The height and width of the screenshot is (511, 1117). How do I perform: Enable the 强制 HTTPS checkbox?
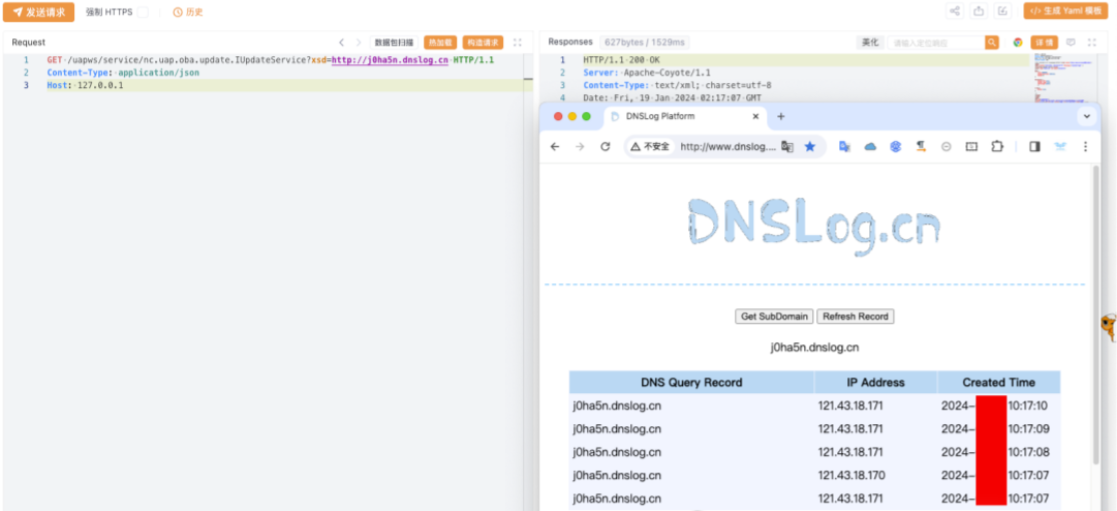tap(143, 12)
